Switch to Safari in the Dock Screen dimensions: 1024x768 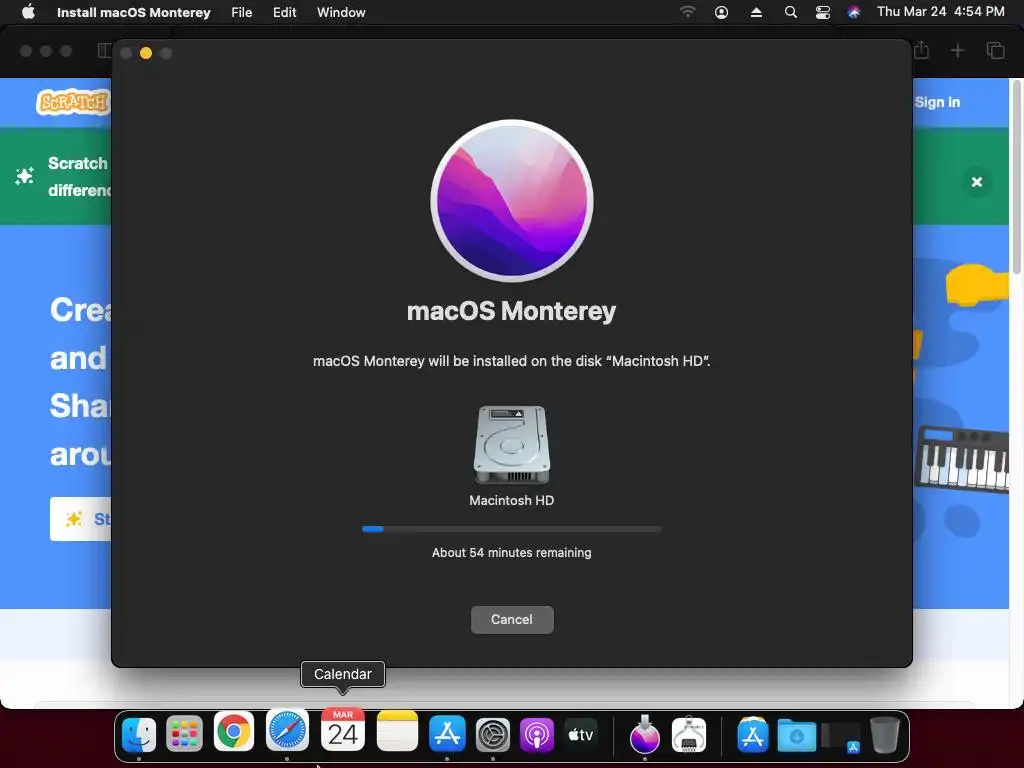(287, 730)
